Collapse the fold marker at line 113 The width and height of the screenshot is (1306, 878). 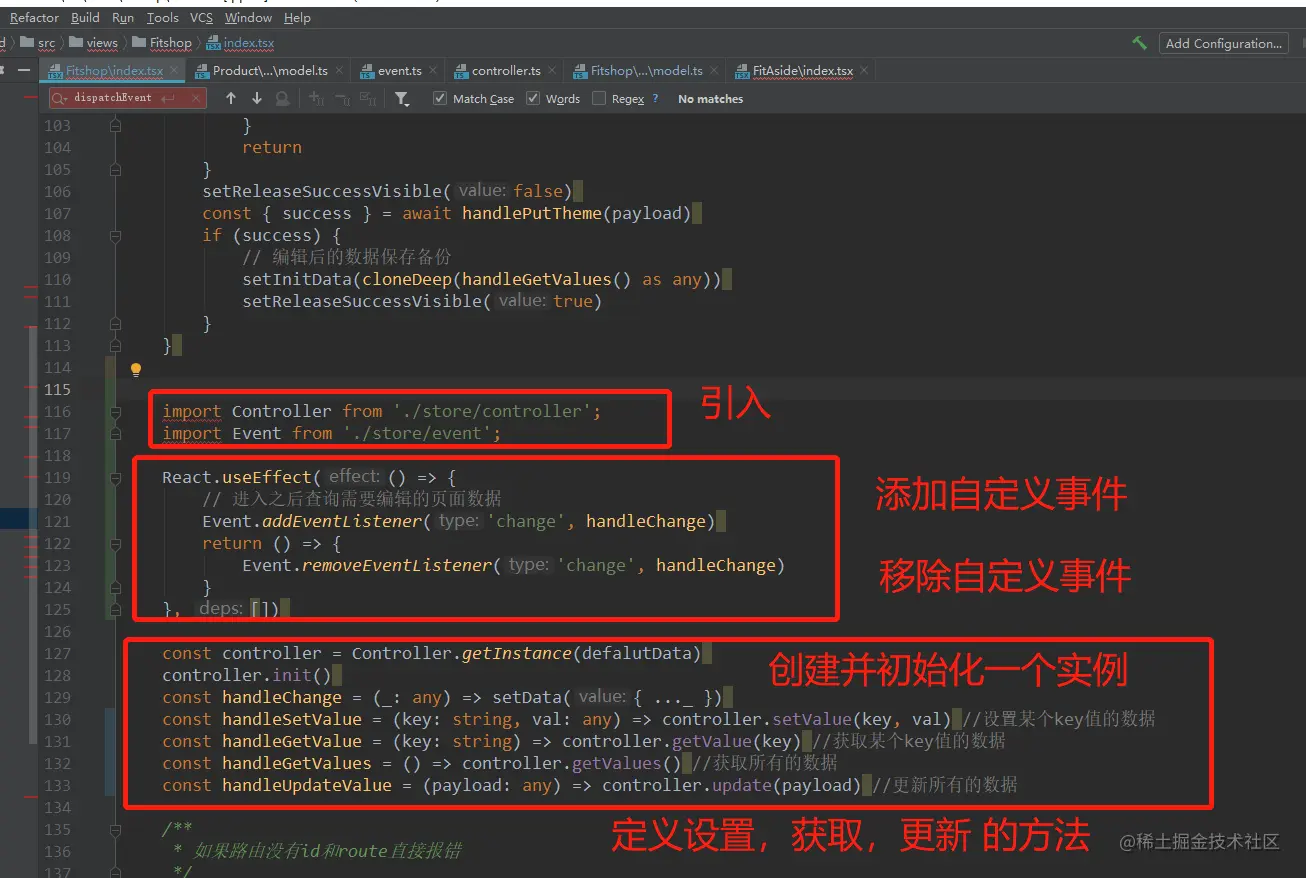115,345
